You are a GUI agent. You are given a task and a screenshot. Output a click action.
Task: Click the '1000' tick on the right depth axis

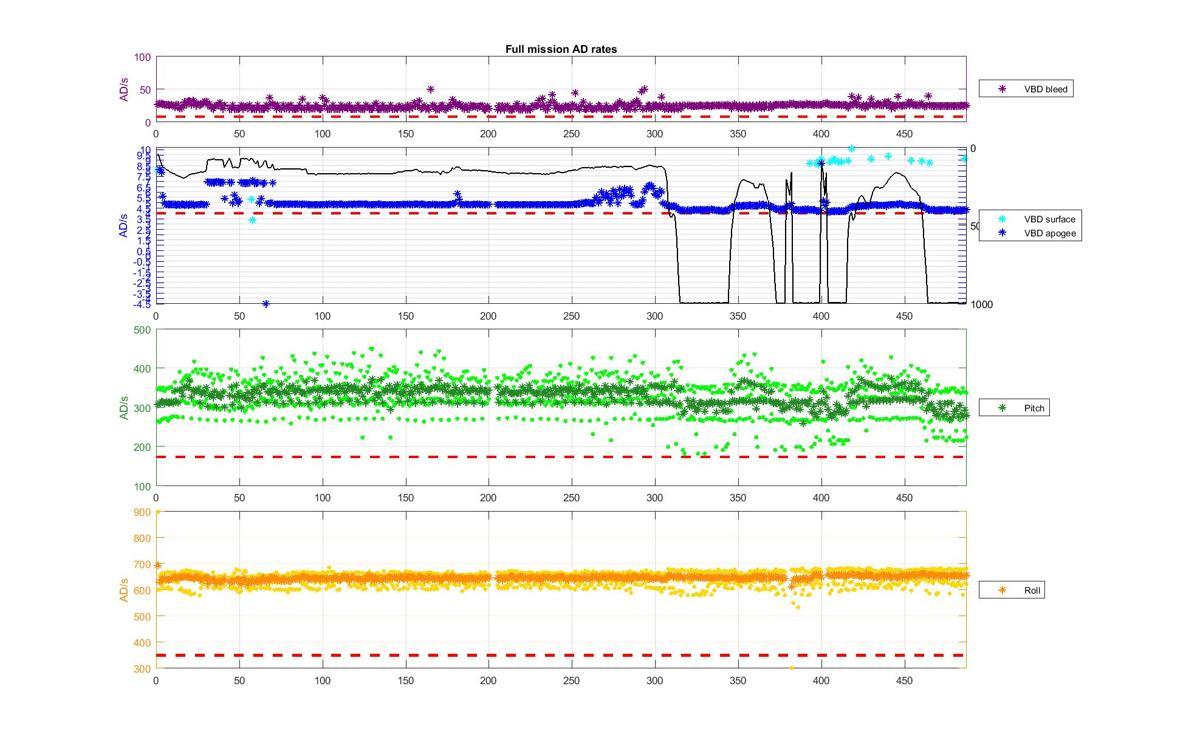coord(982,304)
